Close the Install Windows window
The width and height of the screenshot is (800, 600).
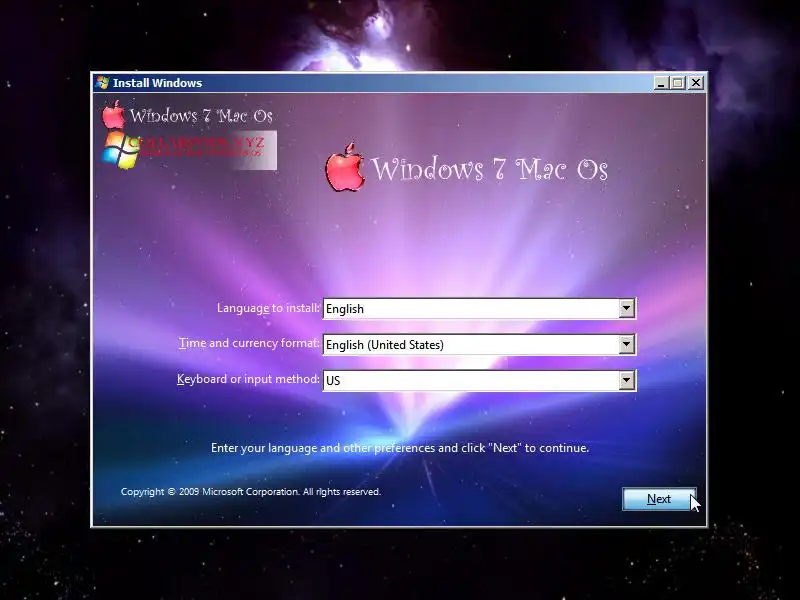pyautogui.click(x=696, y=83)
